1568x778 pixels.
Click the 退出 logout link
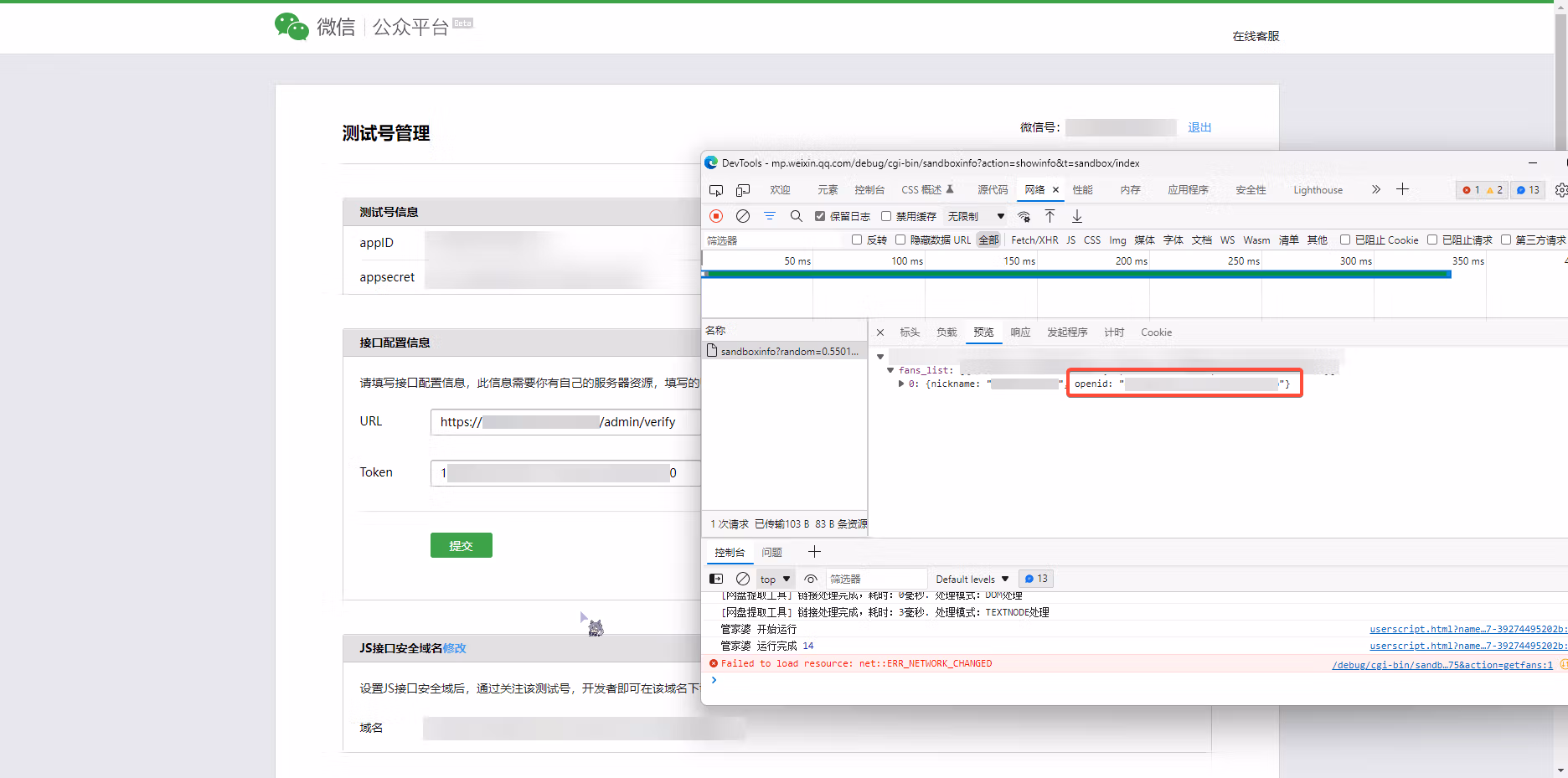pyautogui.click(x=1199, y=127)
